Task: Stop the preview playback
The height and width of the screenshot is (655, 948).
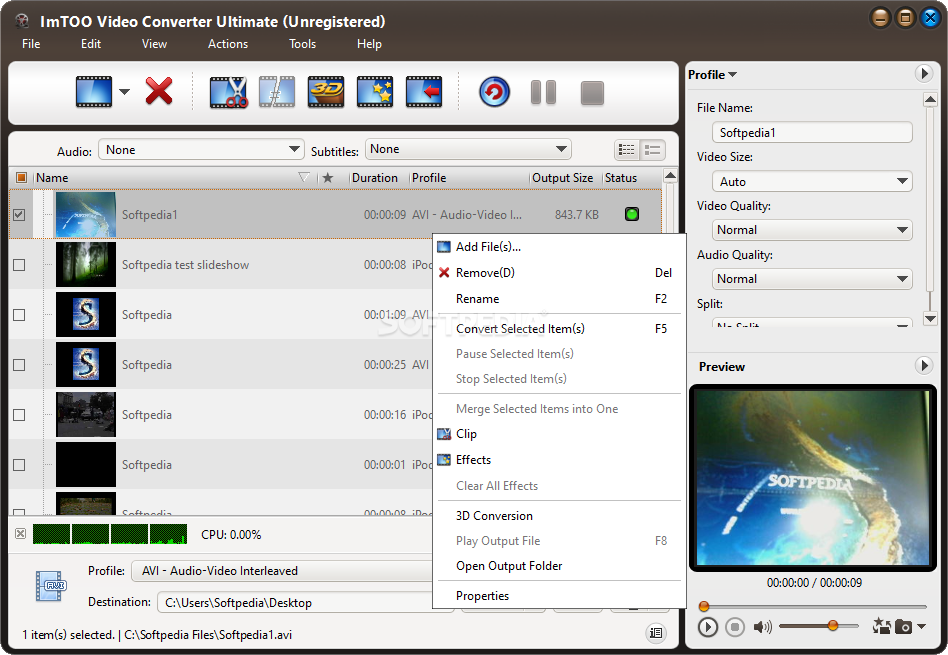Action: click(735, 627)
